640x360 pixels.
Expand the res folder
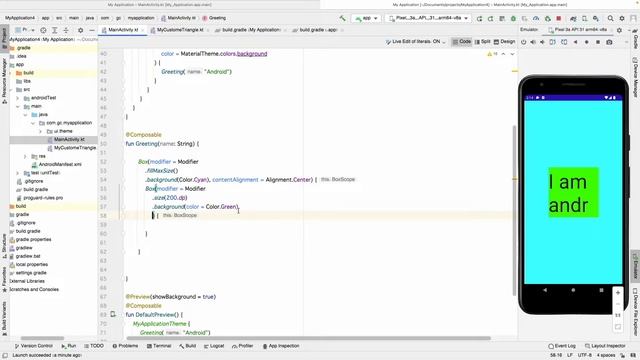(x=25, y=156)
